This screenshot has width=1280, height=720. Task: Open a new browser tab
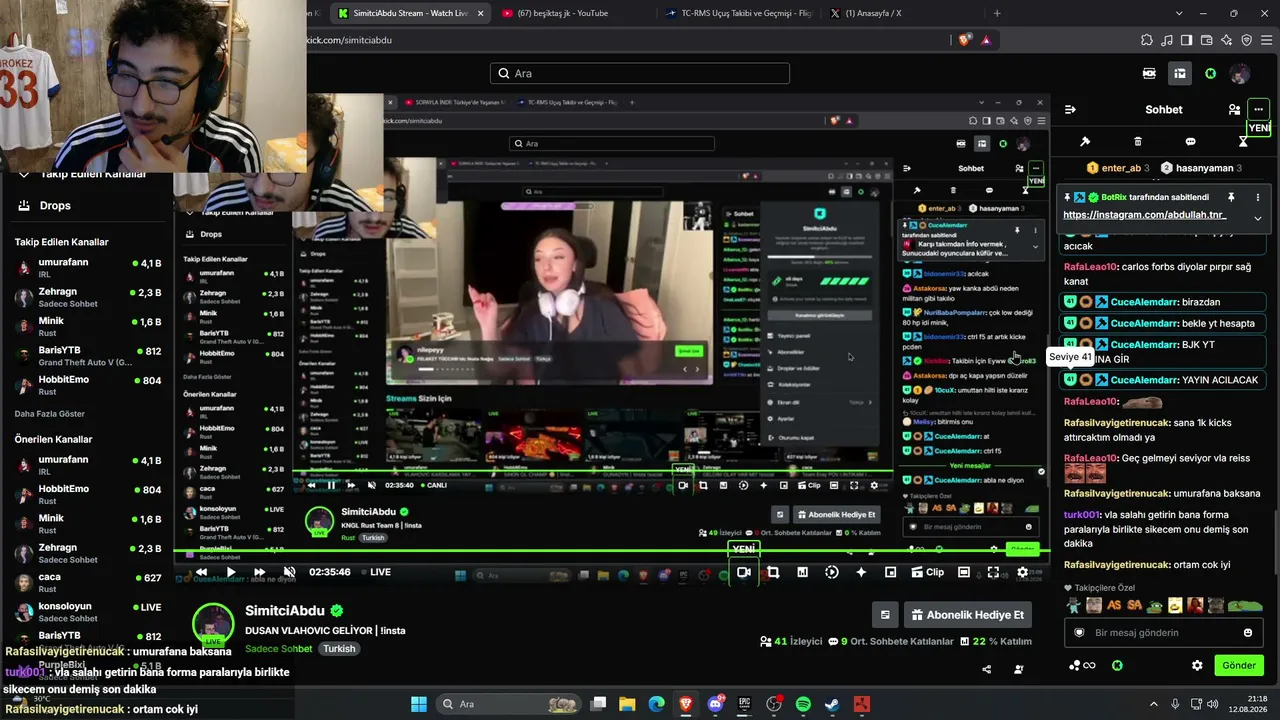(997, 13)
